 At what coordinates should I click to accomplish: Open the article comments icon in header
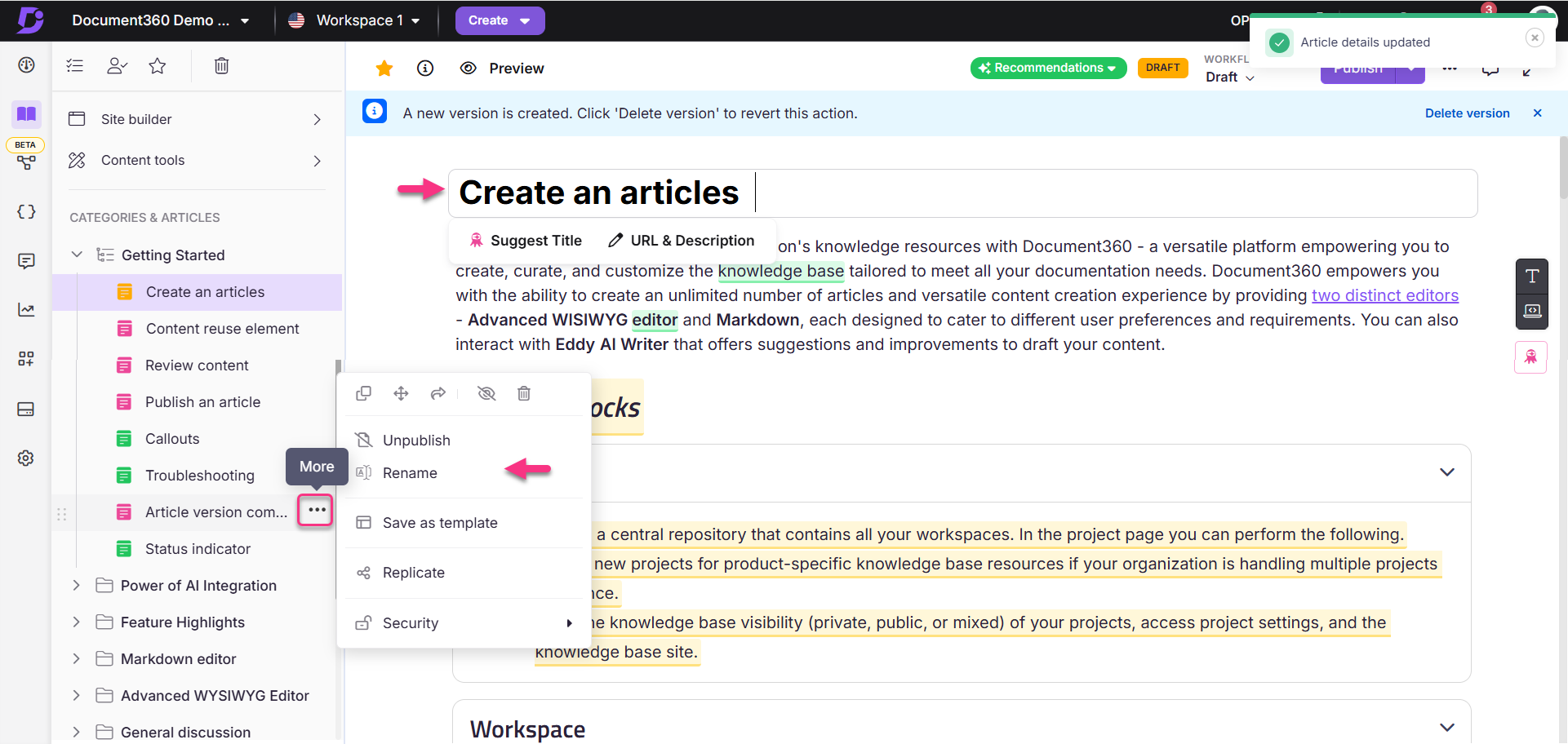click(1490, 71)
